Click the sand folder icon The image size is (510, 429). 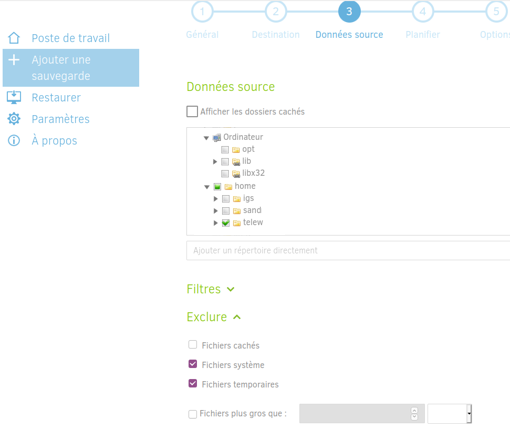click(x=237, y=211)
